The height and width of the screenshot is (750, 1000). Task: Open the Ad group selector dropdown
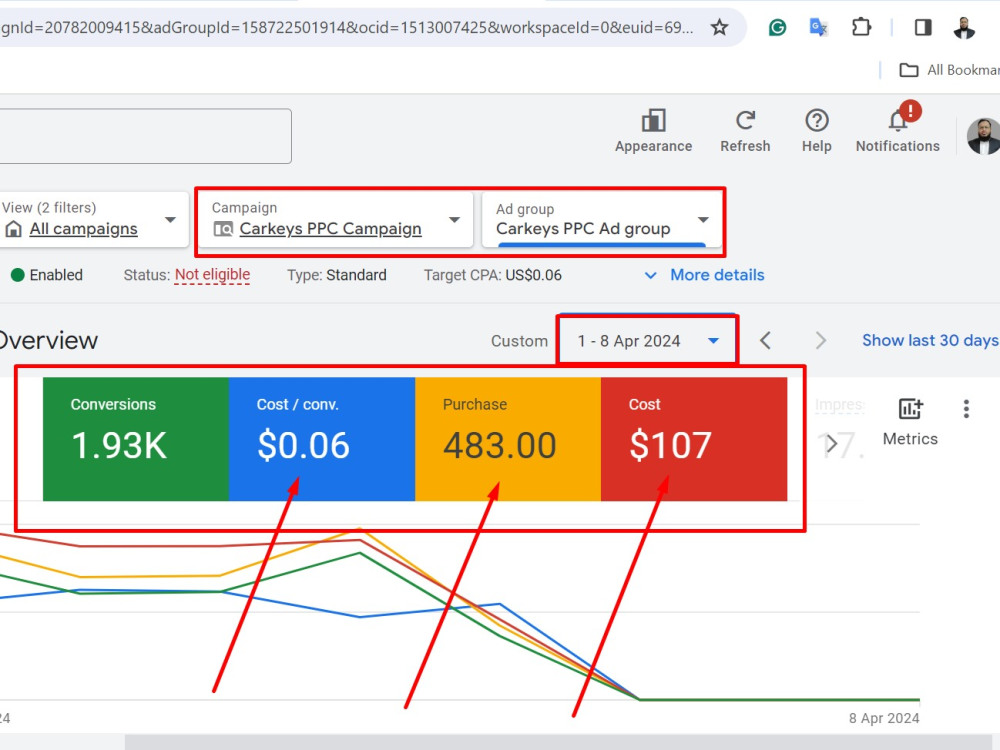[x=602, y=219]
